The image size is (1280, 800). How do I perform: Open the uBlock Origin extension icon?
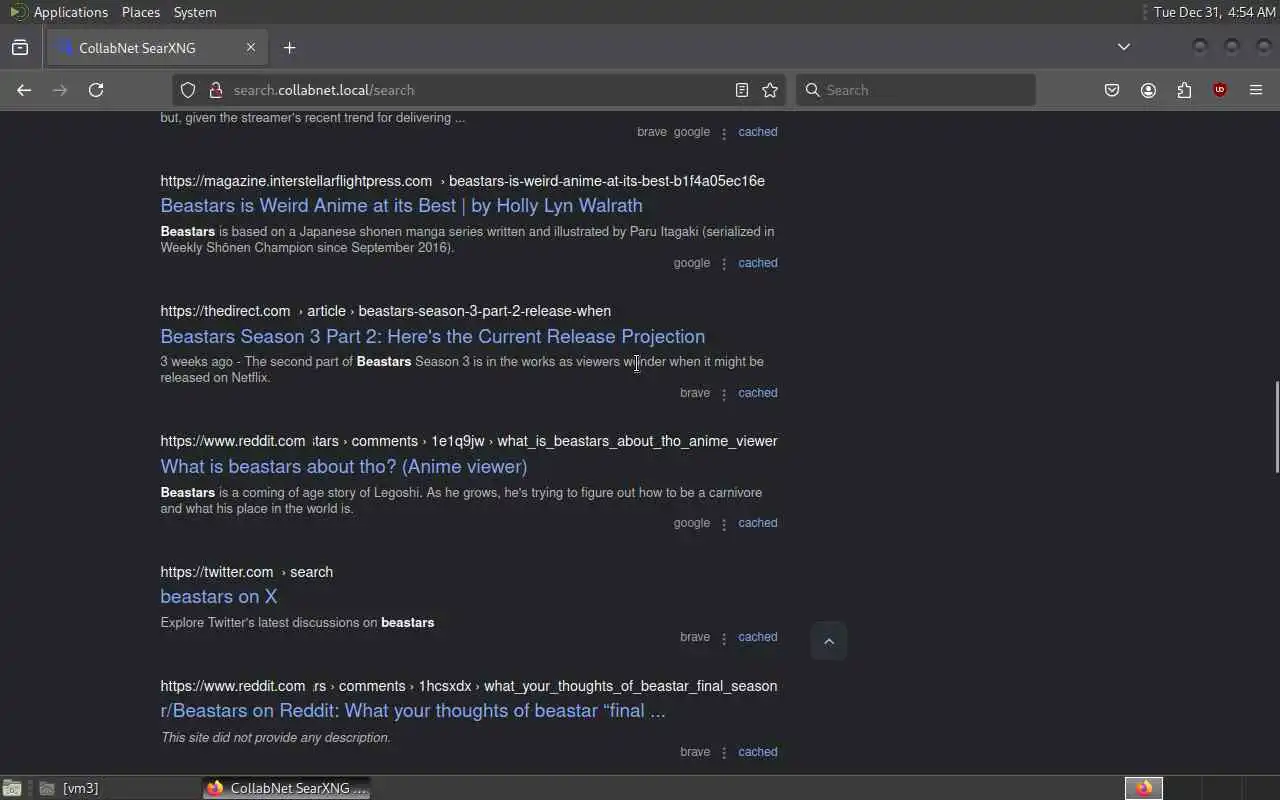click(1220, 90)
